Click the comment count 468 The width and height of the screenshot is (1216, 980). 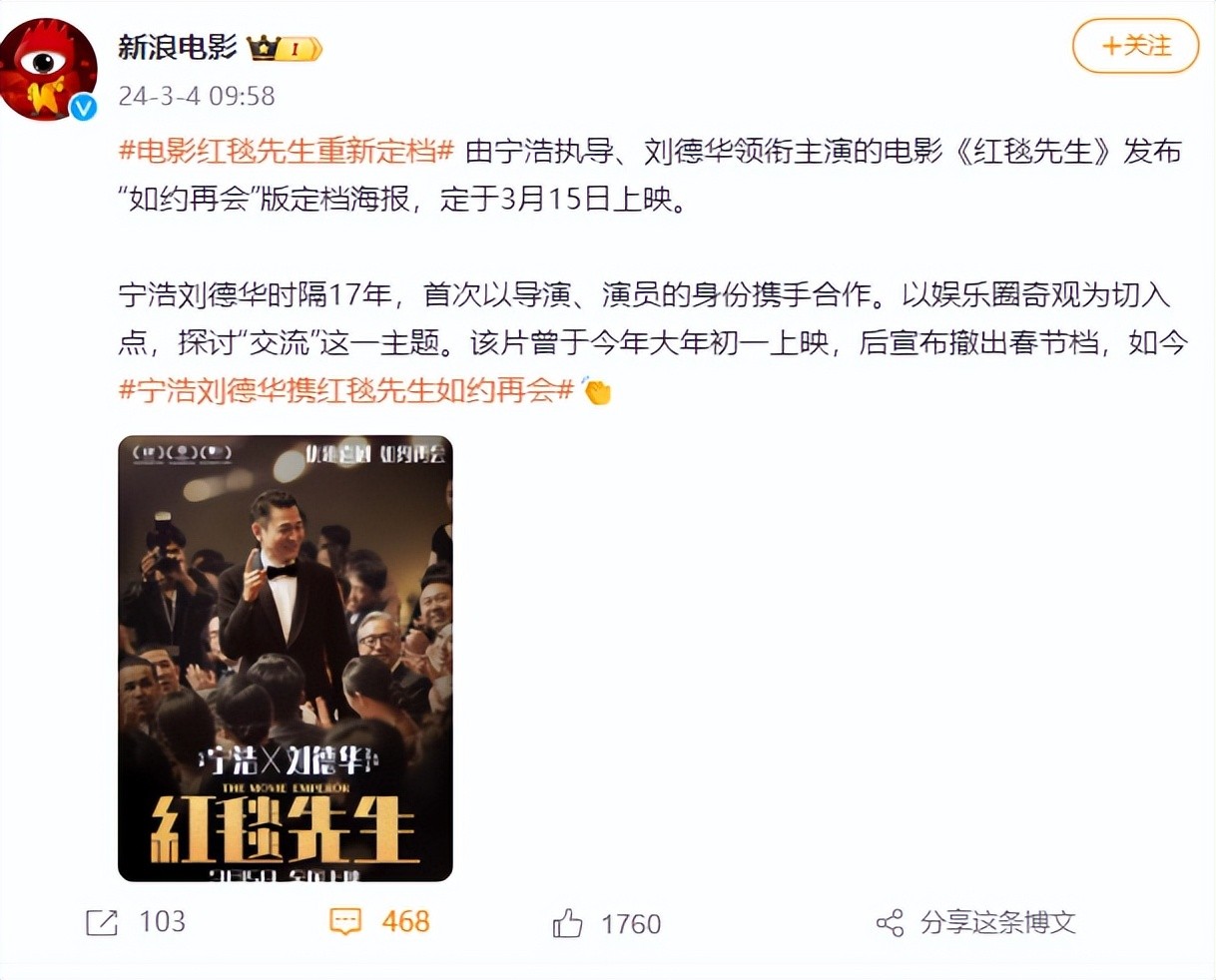(x=405, y=922)
